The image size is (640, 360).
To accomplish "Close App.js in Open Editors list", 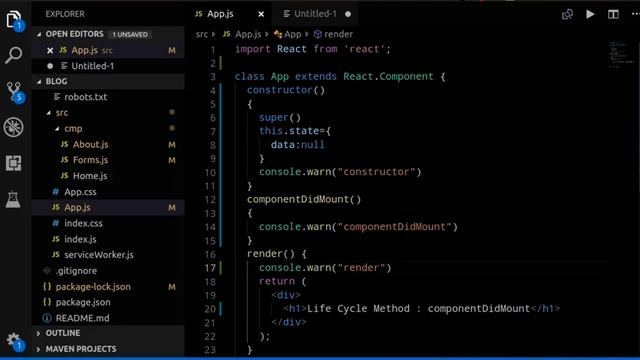I will point(50,50).
